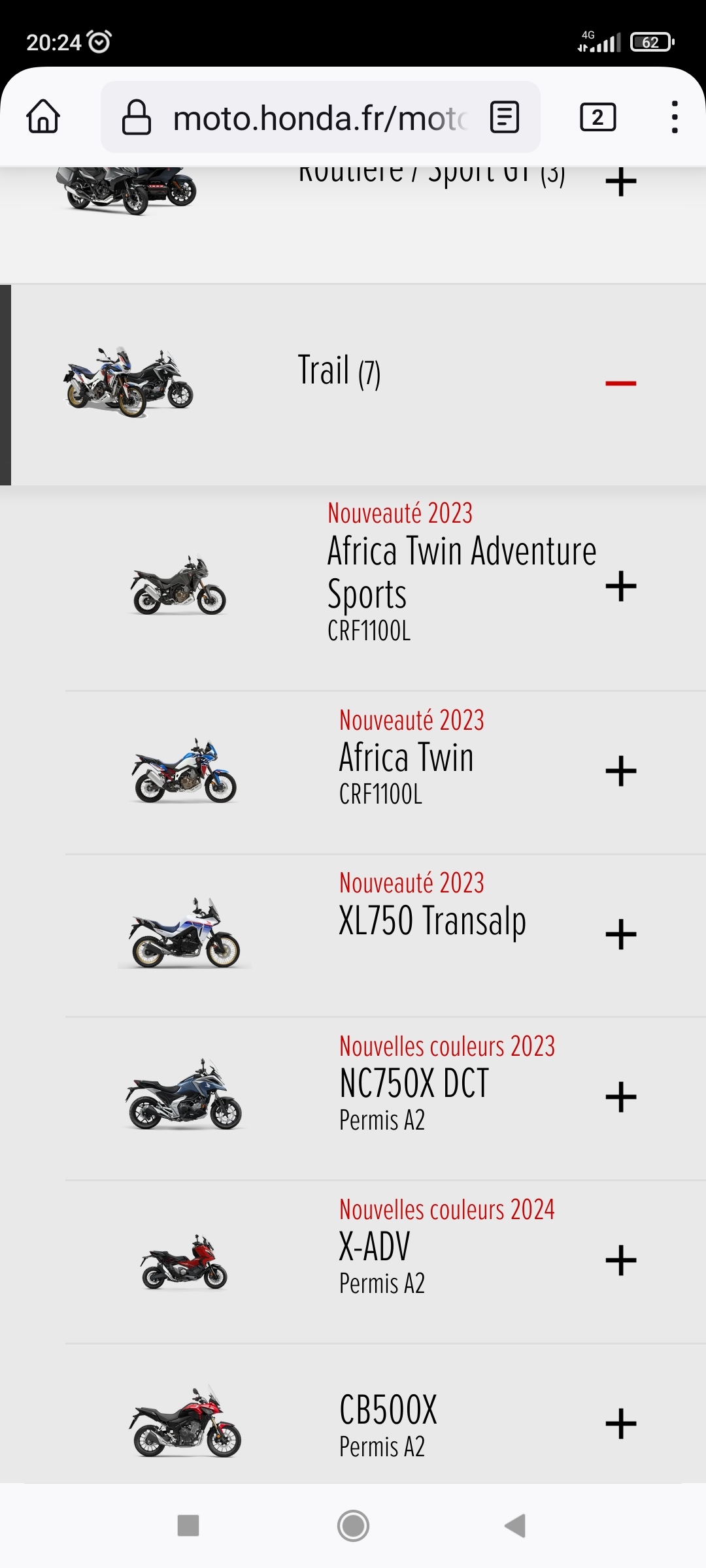The height and width of the screenshot is (1568, 706).
Task: Expand the NC750X DCT entry
Action: [620, 1097]
